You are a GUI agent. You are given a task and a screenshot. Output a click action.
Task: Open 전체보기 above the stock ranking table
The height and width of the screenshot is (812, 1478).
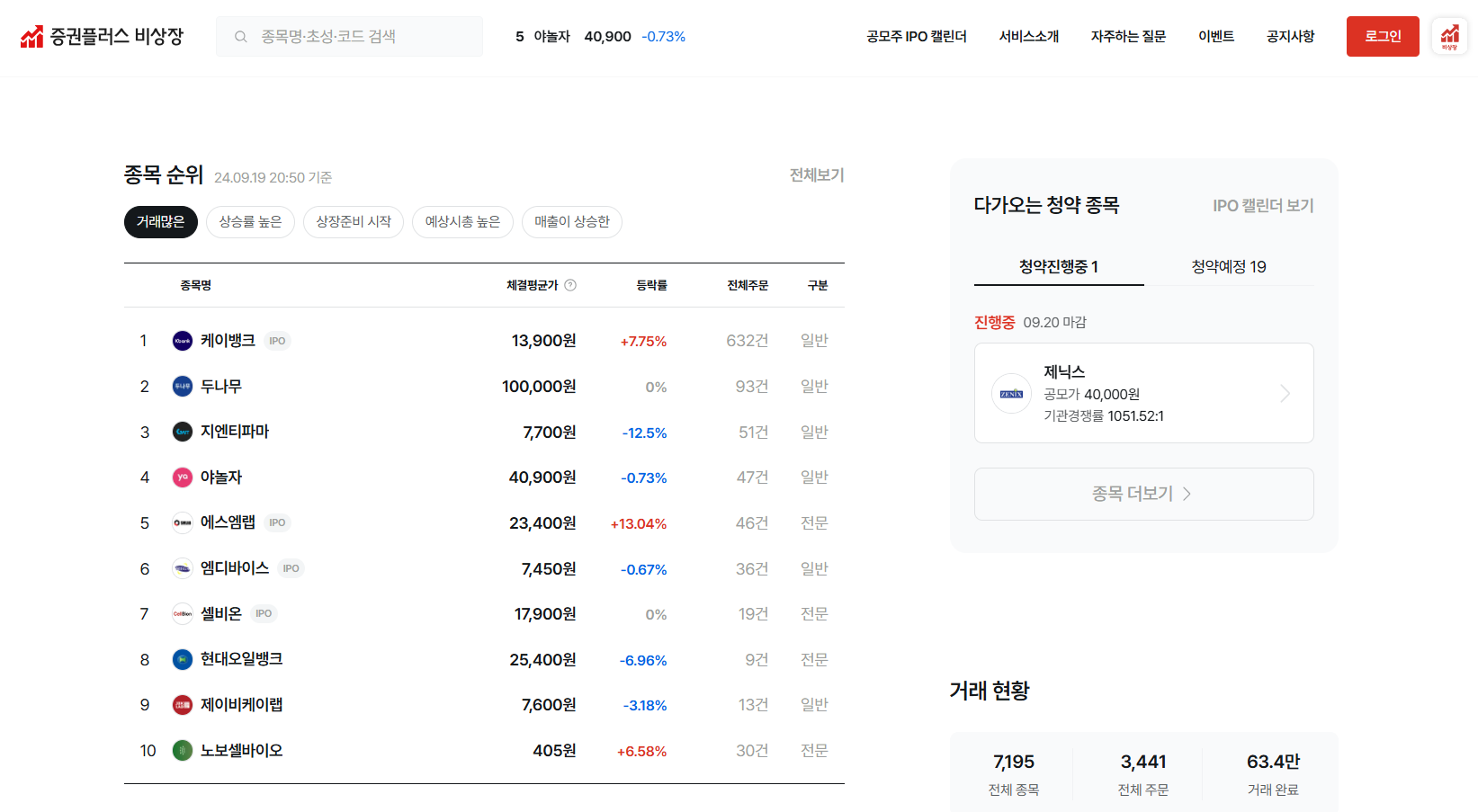817,175
